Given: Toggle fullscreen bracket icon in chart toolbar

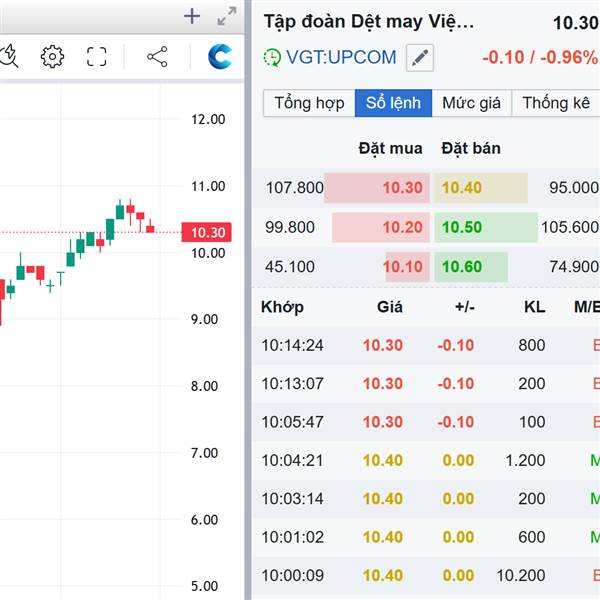Looking at the screenshot, I should pyautogui.click(x=96, y=57).
